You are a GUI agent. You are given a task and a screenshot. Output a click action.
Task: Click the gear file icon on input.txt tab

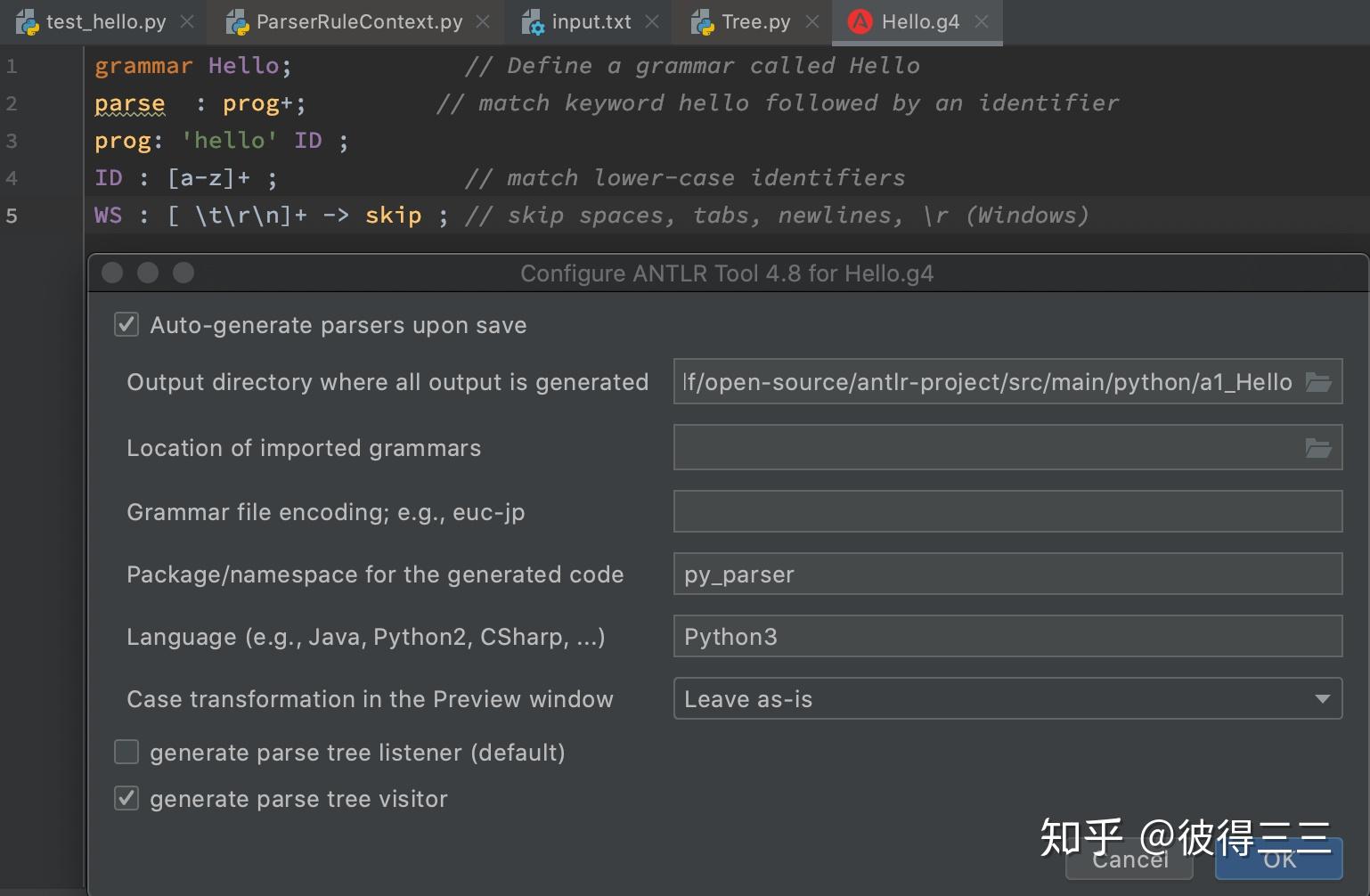pos(533,20)
